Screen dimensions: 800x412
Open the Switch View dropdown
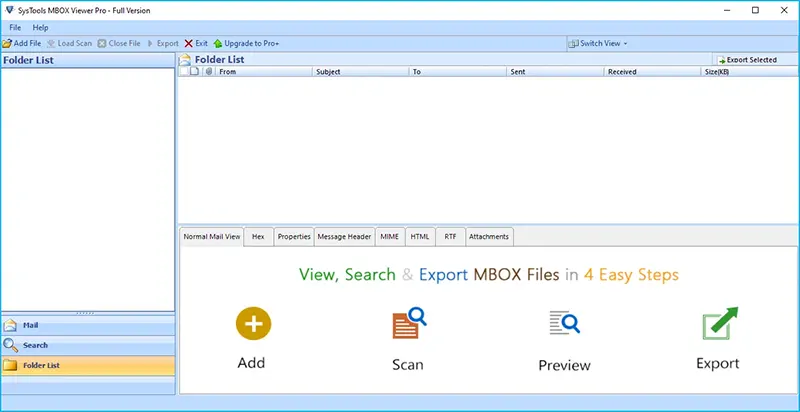click(x=597, y=43)
